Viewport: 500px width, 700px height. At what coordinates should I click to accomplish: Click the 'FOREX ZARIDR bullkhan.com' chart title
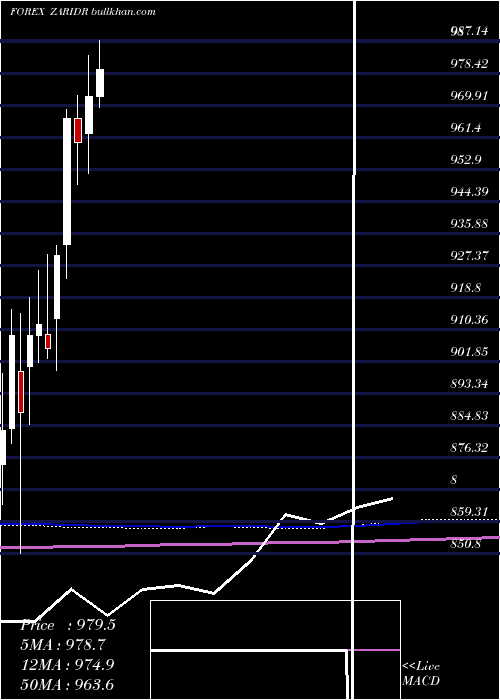(83, 12)
